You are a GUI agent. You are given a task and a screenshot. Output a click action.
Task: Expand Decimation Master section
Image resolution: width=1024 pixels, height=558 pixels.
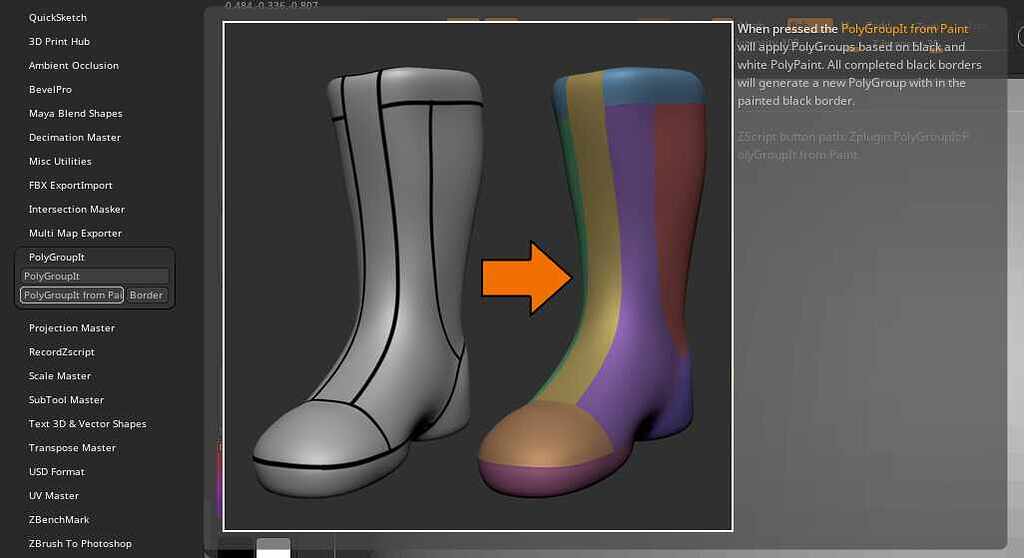74,137
